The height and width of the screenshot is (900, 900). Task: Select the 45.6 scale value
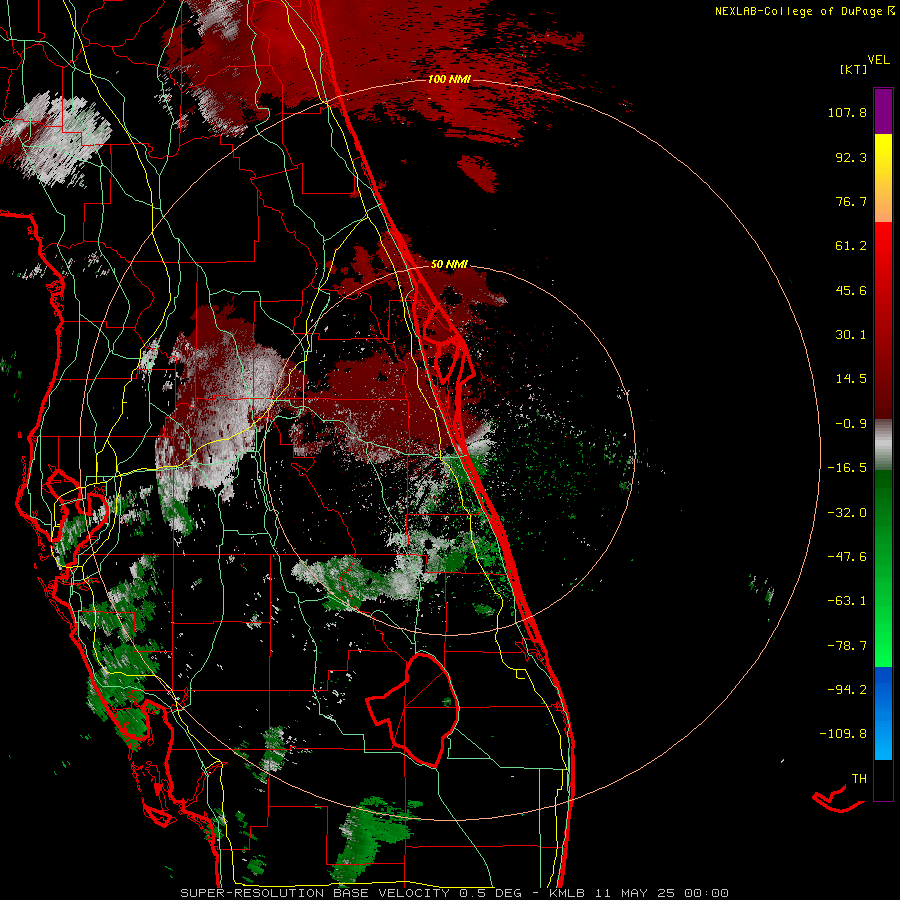tap(851, 290)
